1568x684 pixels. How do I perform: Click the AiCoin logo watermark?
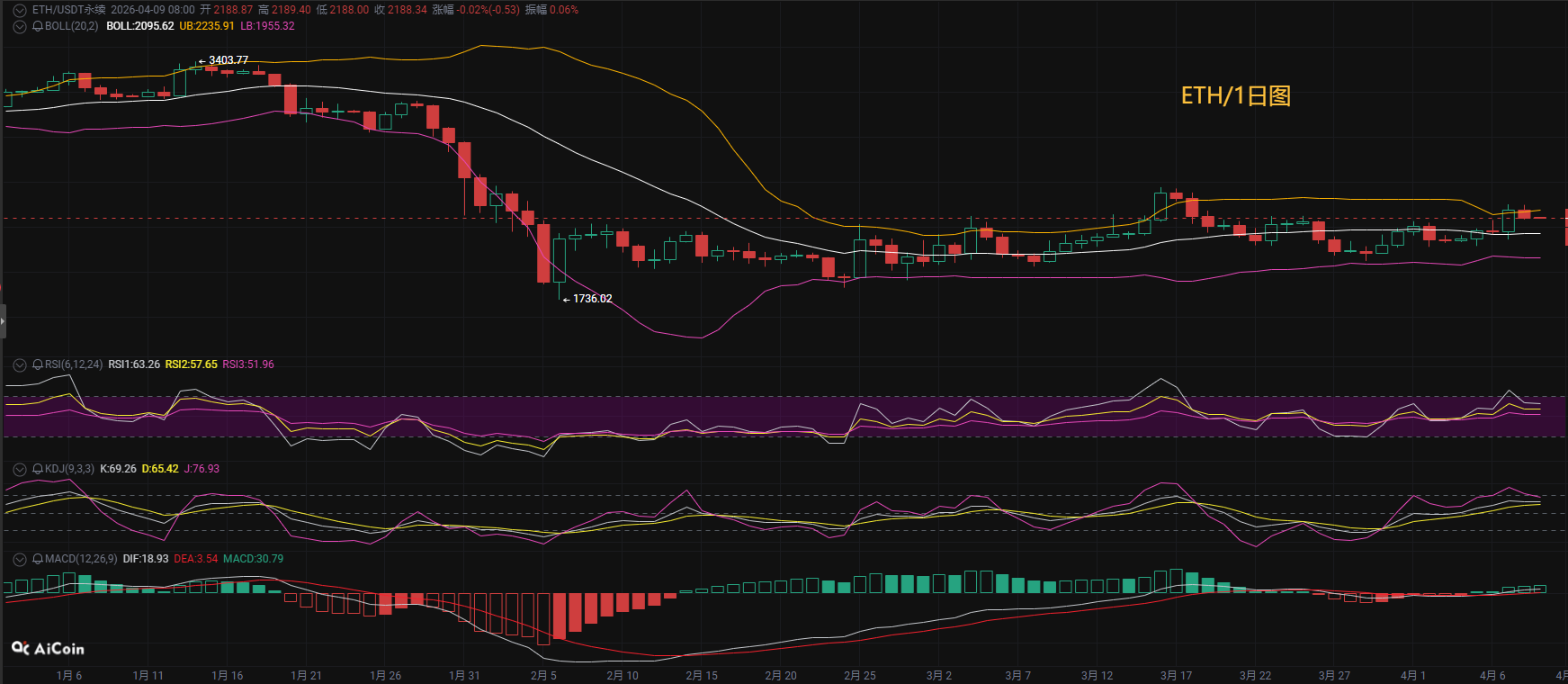click(48, 648)
